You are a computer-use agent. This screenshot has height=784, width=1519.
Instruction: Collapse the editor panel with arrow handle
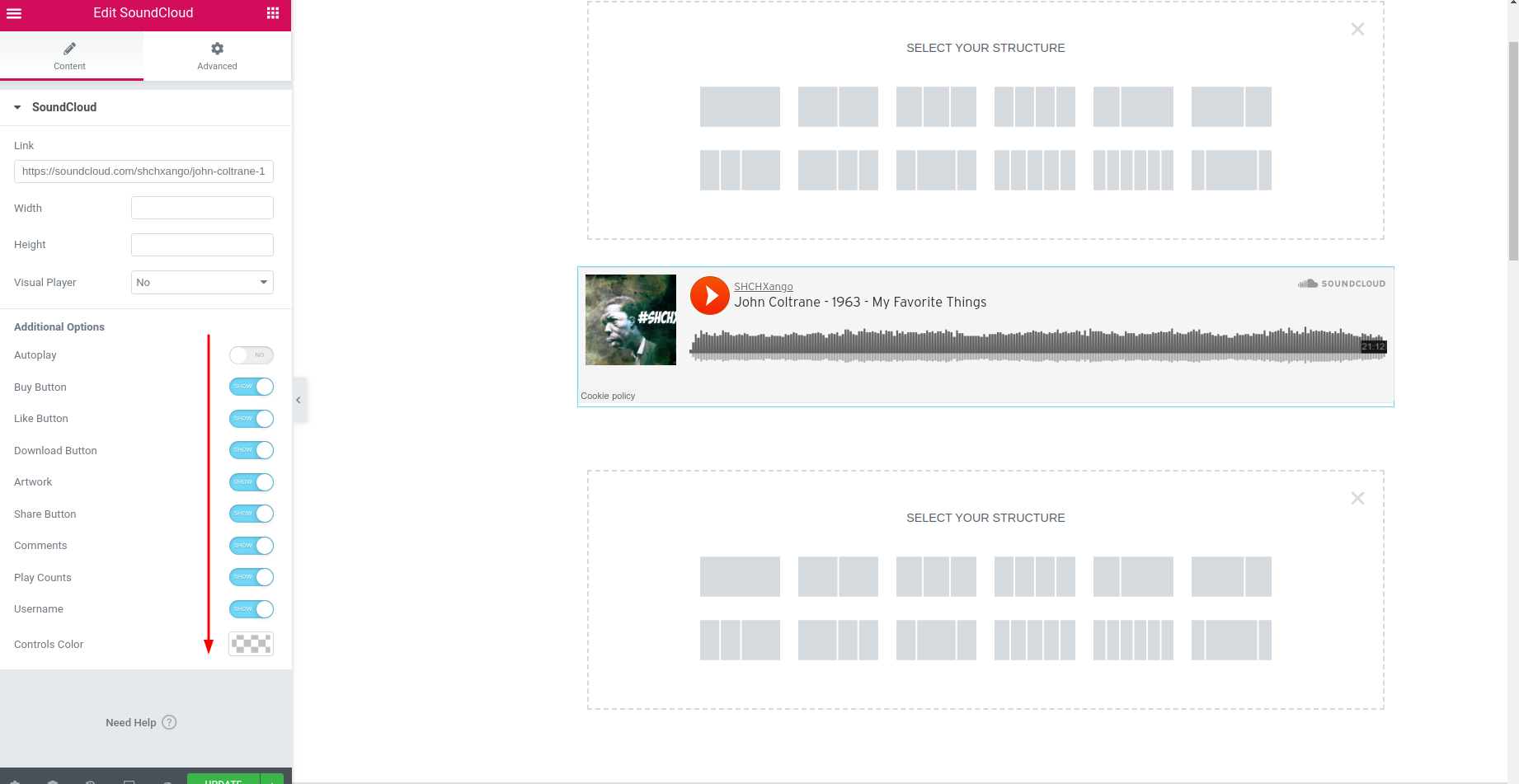pyautogui.click(x=299, y=400)
